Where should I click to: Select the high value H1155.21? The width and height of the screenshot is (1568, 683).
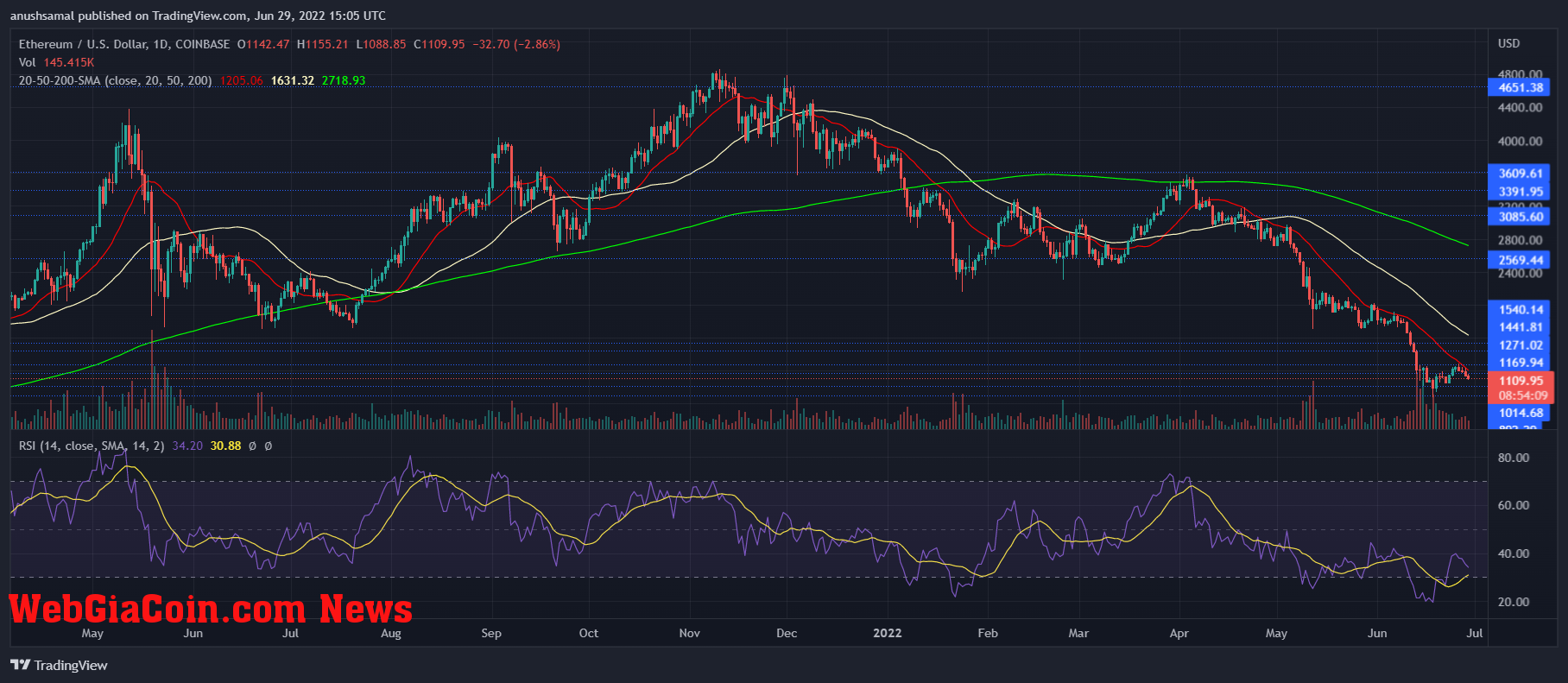click(x=322, y=44)
